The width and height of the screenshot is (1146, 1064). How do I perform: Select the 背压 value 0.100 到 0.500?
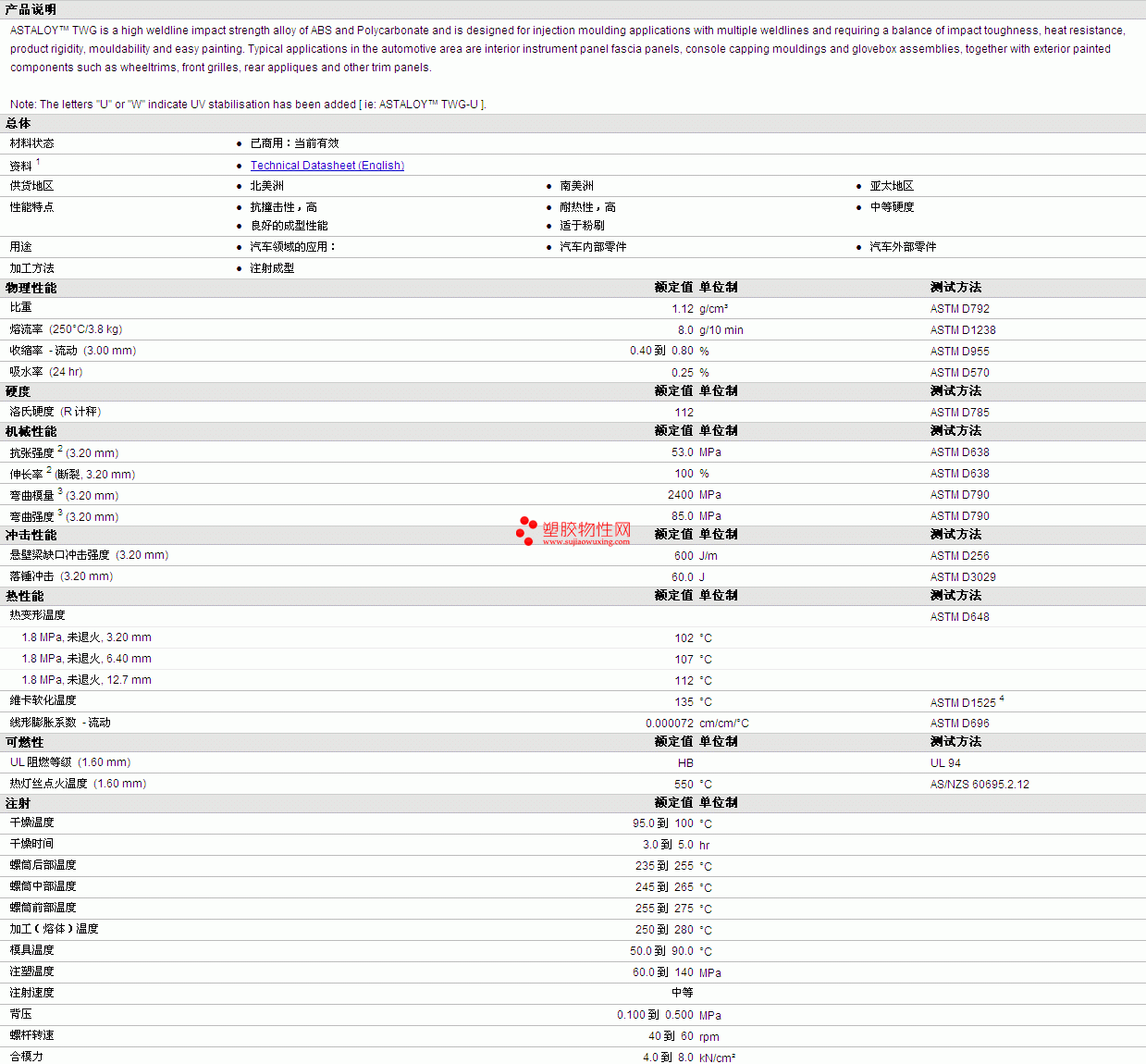(x=655, y=1015)
